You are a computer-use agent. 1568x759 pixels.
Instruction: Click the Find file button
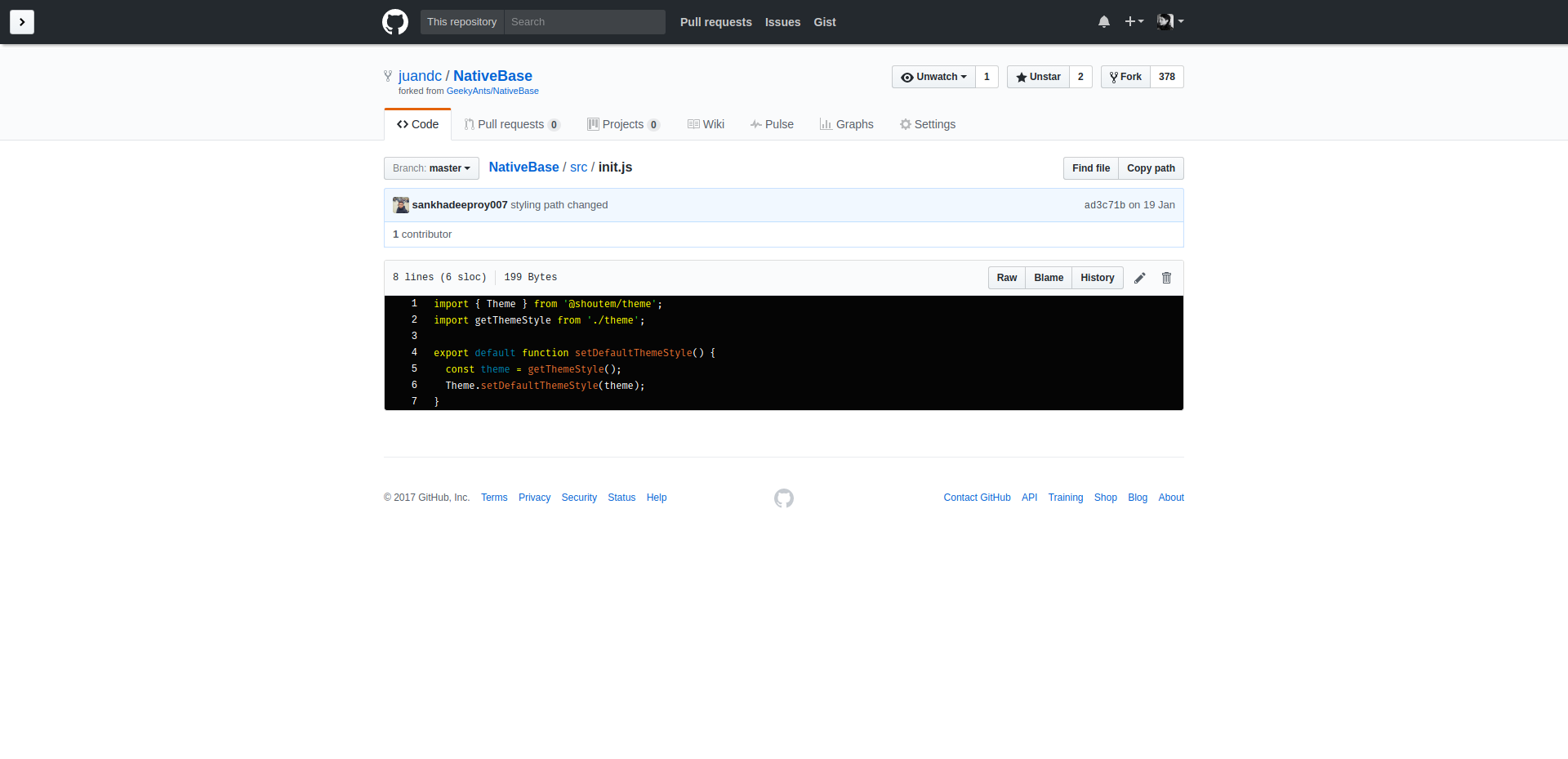[1091, 168]
